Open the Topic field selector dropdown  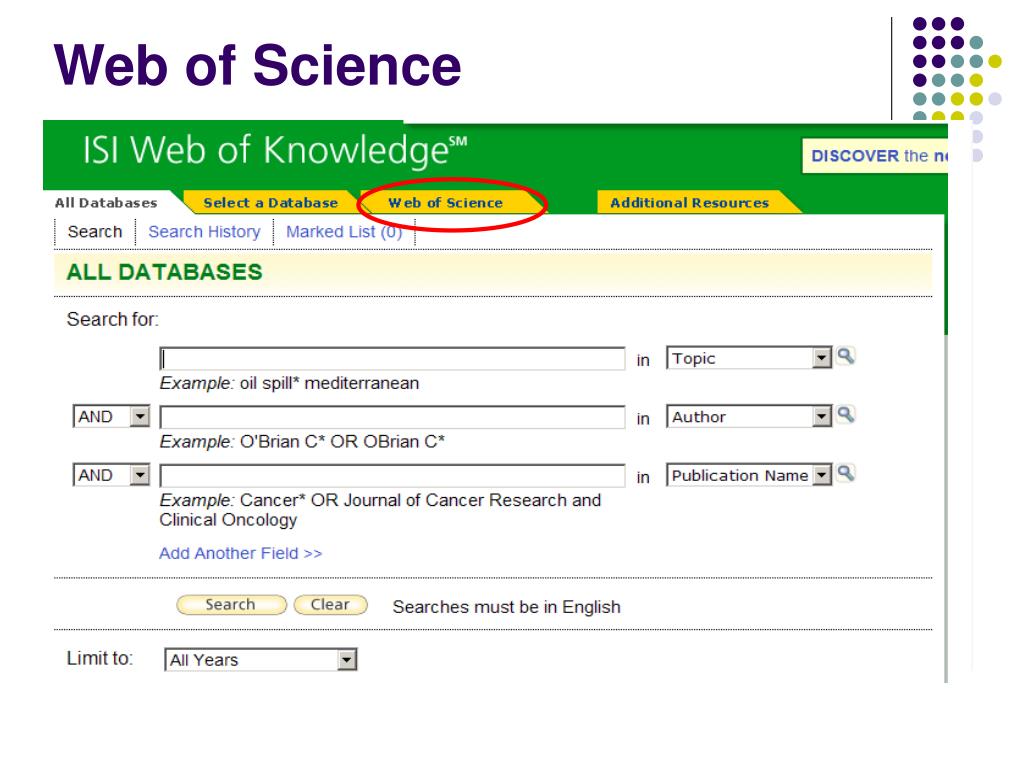749,358
